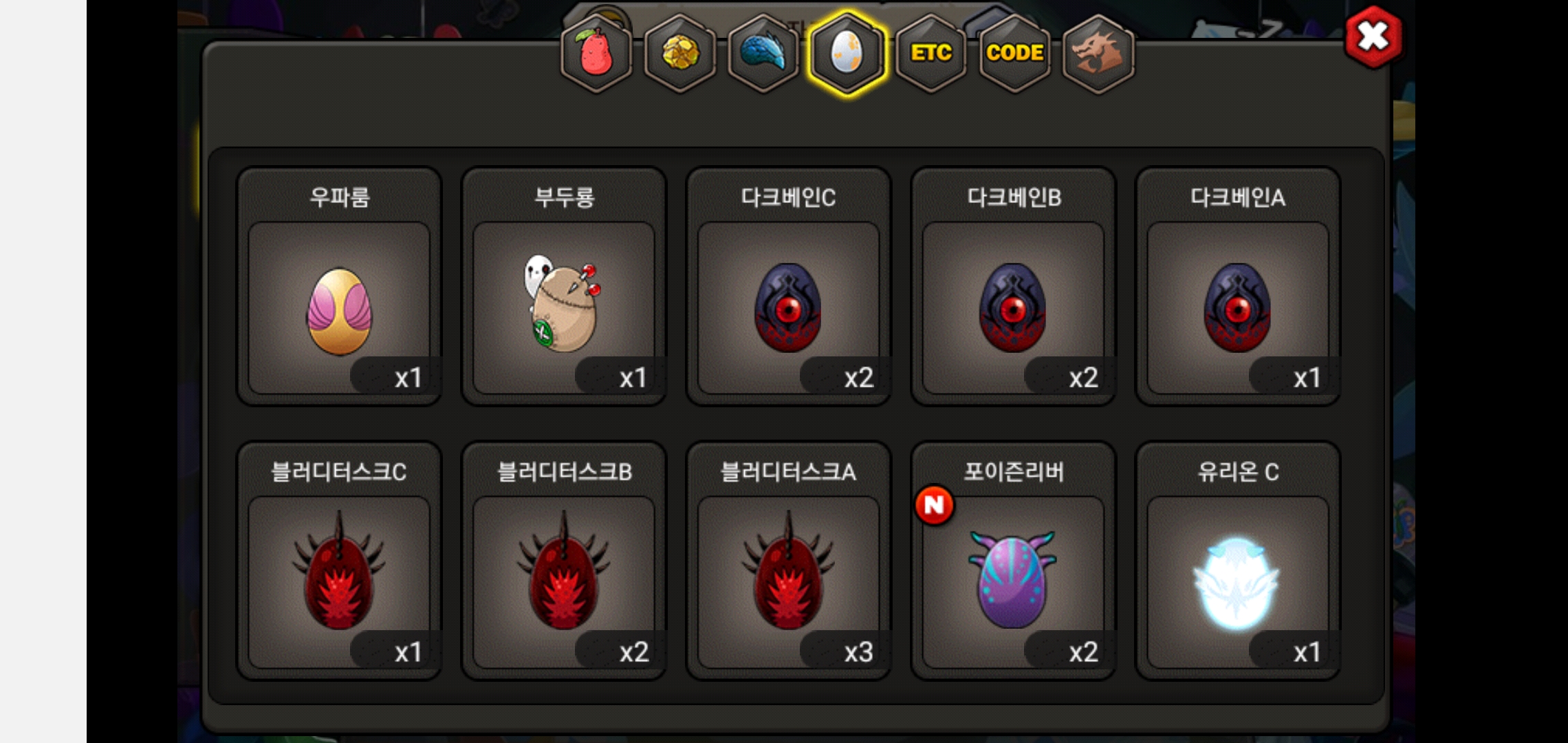Tap the 다크베인A egg slot
The width and height of the screenshot is (1568, 743).
(1238, 286)
